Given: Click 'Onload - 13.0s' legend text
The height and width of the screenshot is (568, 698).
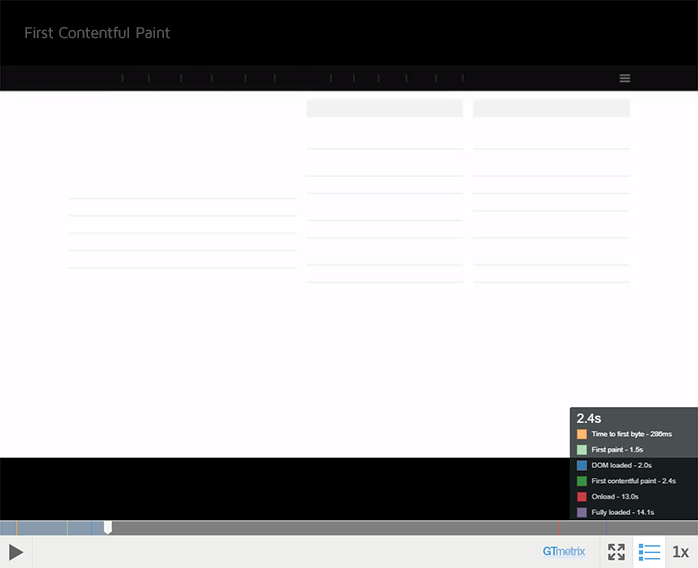Looking at the screenshot, I should pos(615,496).
